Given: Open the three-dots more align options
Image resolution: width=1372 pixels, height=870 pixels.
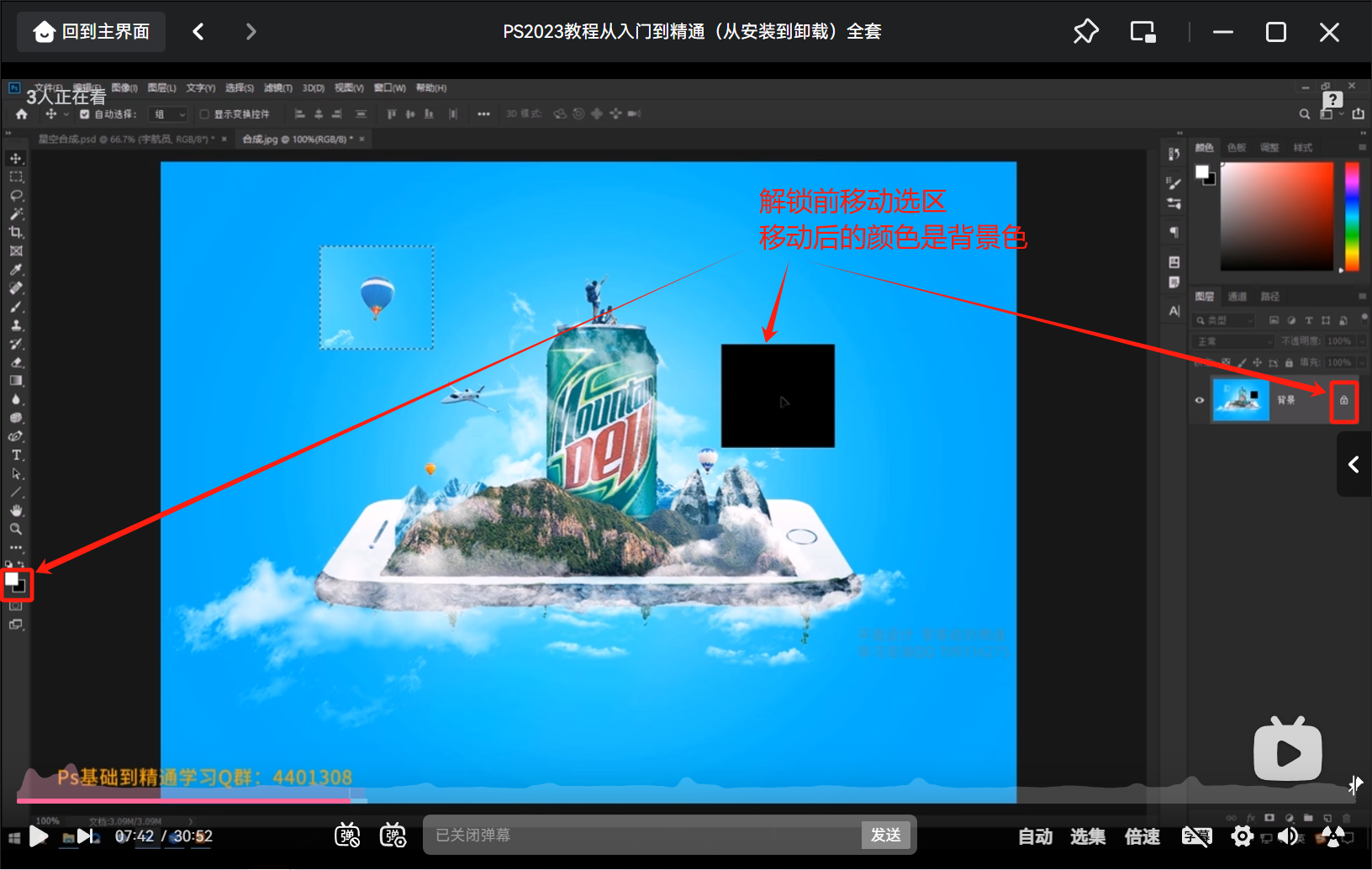Looking at the screenshot, I should (483, 114).
